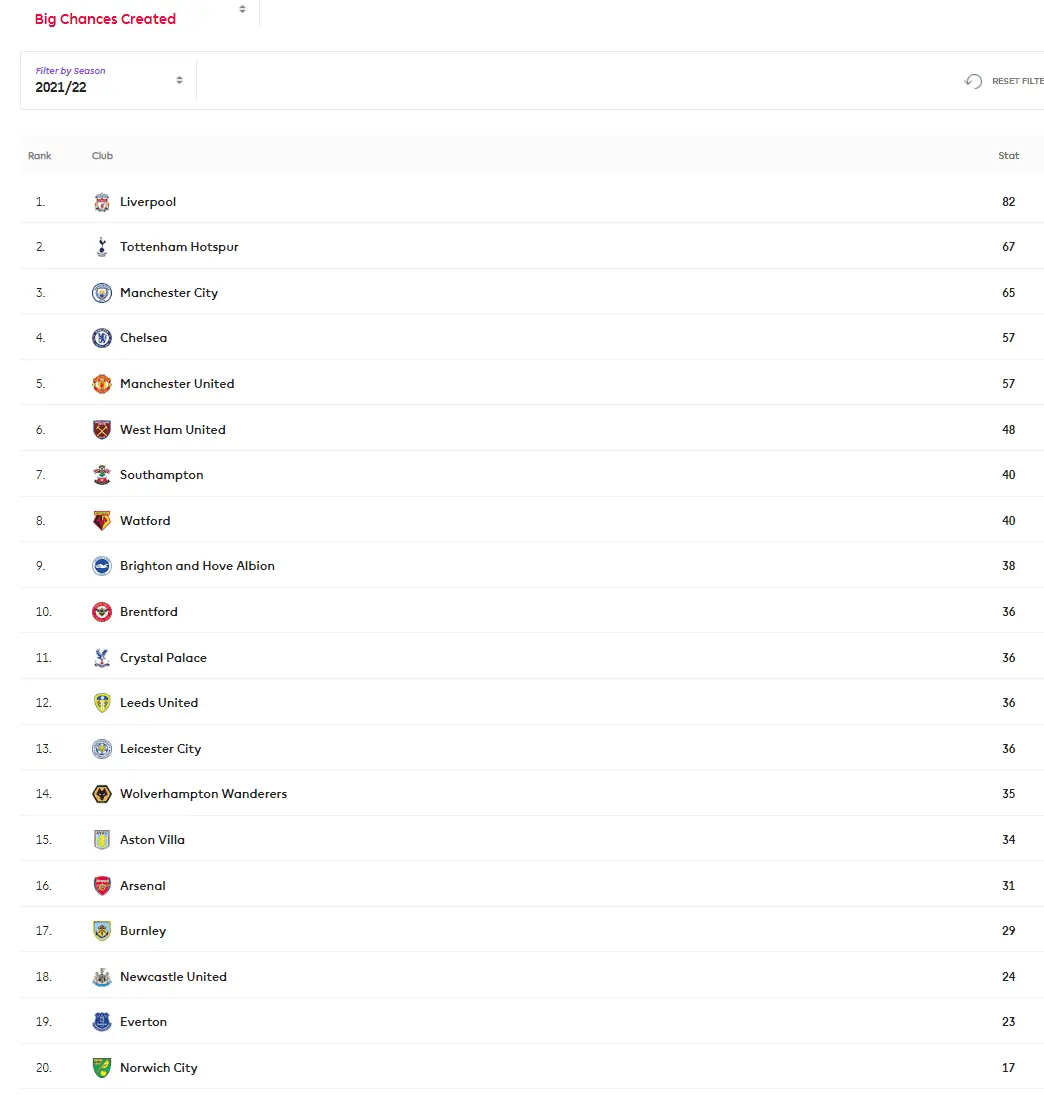Image resolution: width=1044 pixels, height=1101 pixels.
Task: Click the Norwich City crest icon
Action: [x=102, y=1068]
